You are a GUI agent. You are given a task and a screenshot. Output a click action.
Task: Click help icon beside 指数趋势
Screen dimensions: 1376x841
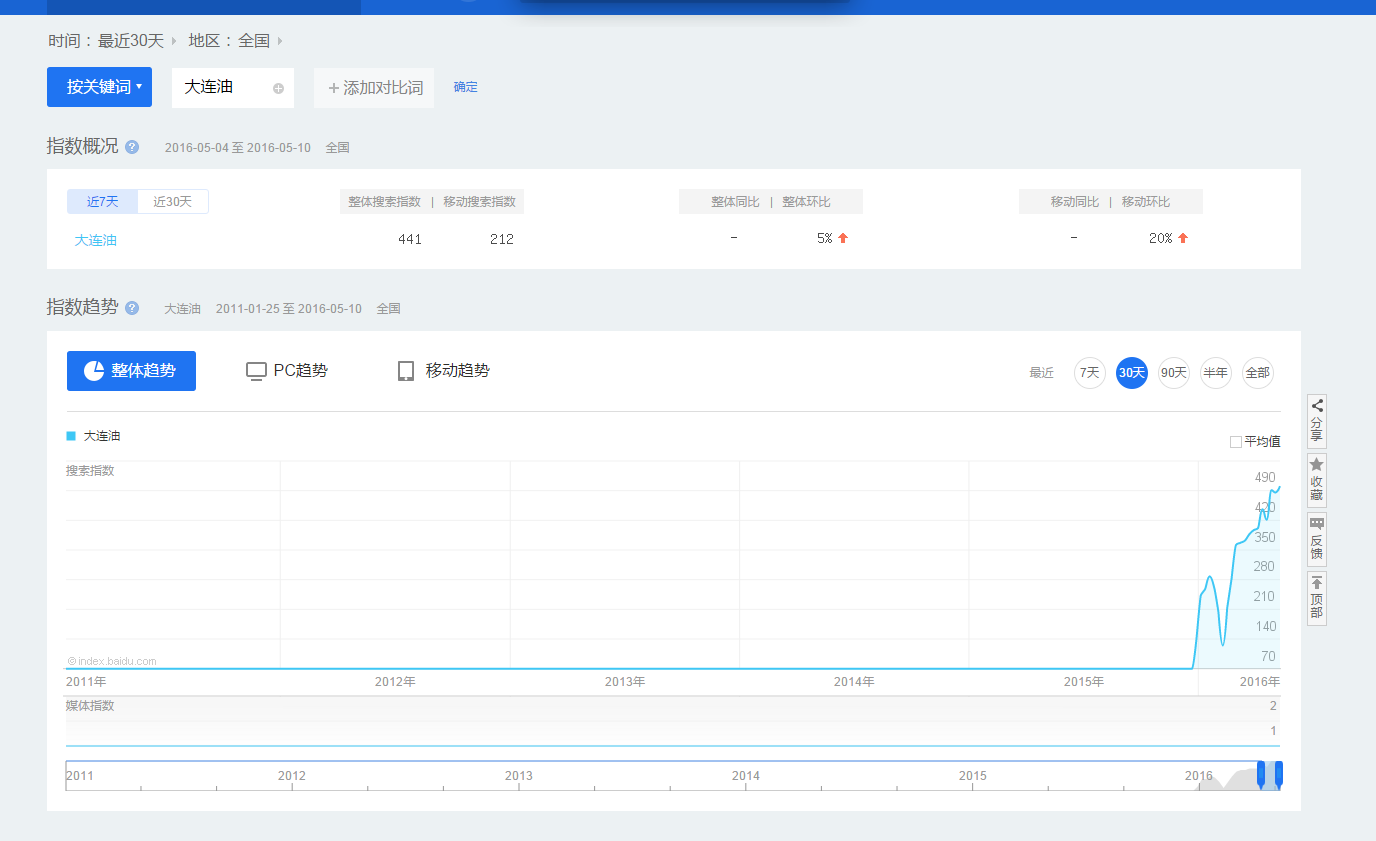[x=132, y=308]
